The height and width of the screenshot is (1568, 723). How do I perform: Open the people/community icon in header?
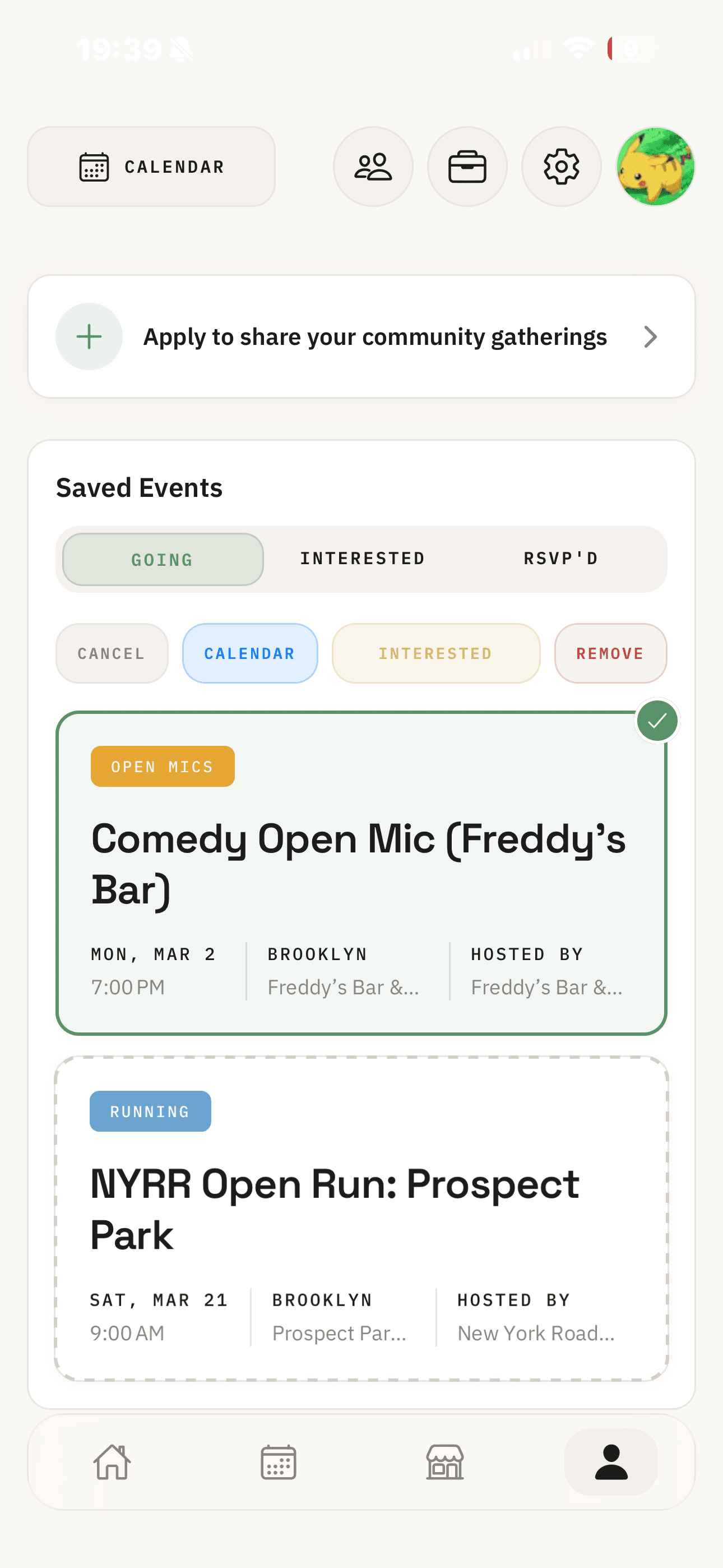pyautogui.click(x=373, y=167)
